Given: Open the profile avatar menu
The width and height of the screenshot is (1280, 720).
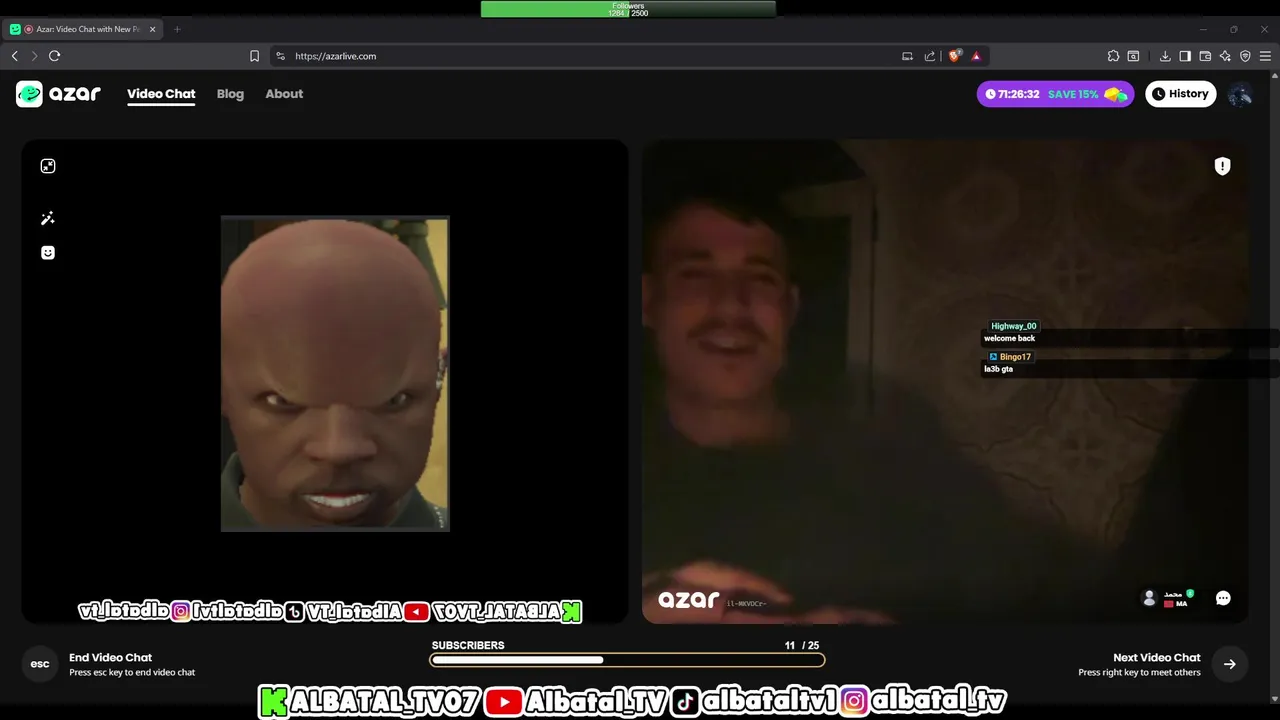Looking at the screenshot, I should (x=1240, y=94).
